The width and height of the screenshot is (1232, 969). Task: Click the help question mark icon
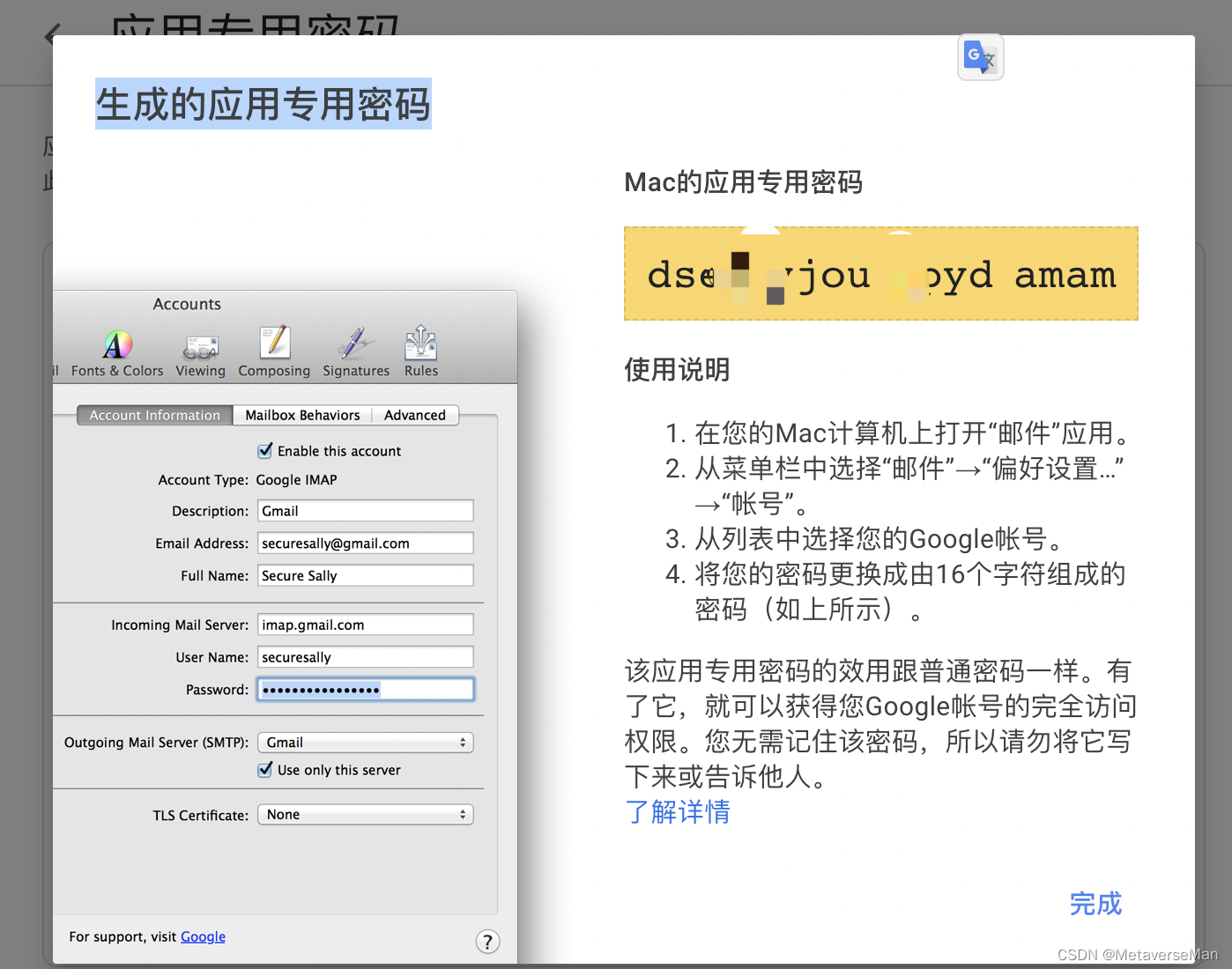point(487,941)
